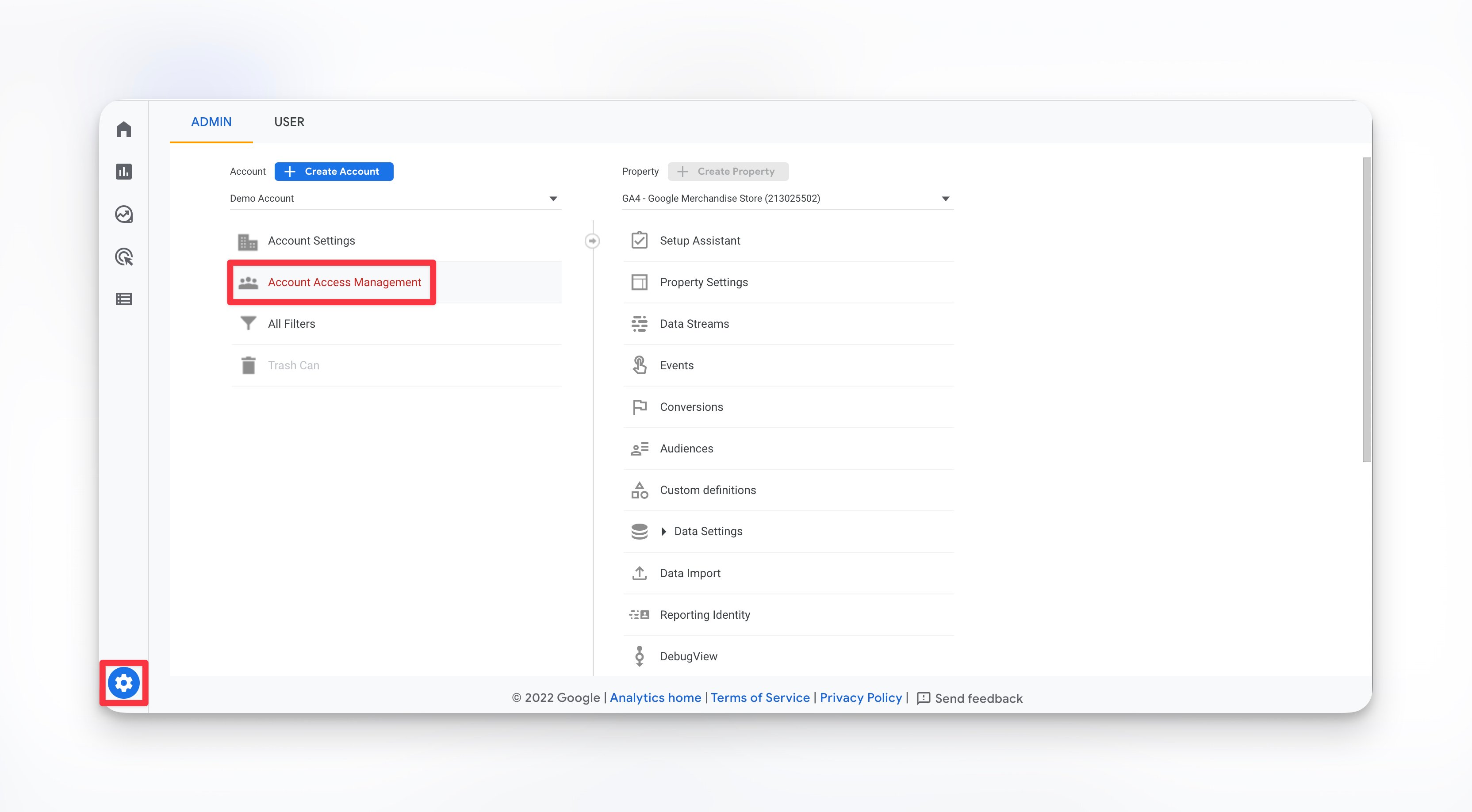Open Explore icon in left sidebar
The width and height of the screenshot is (1472, 812).
click(123, 214)
